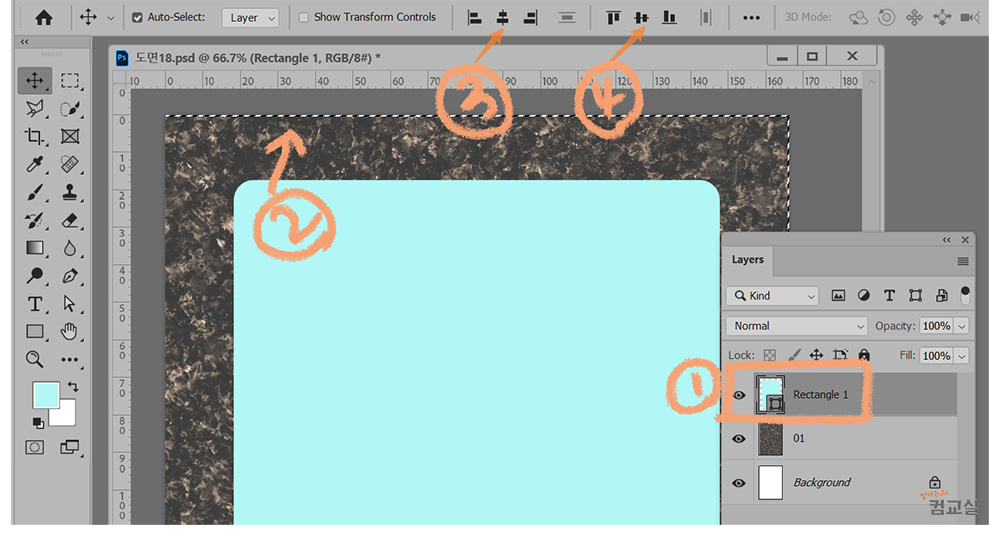Pick the Rectangle shape tool
The image size is (1000, 537).
pyautogui.click(x=34, y=332)
